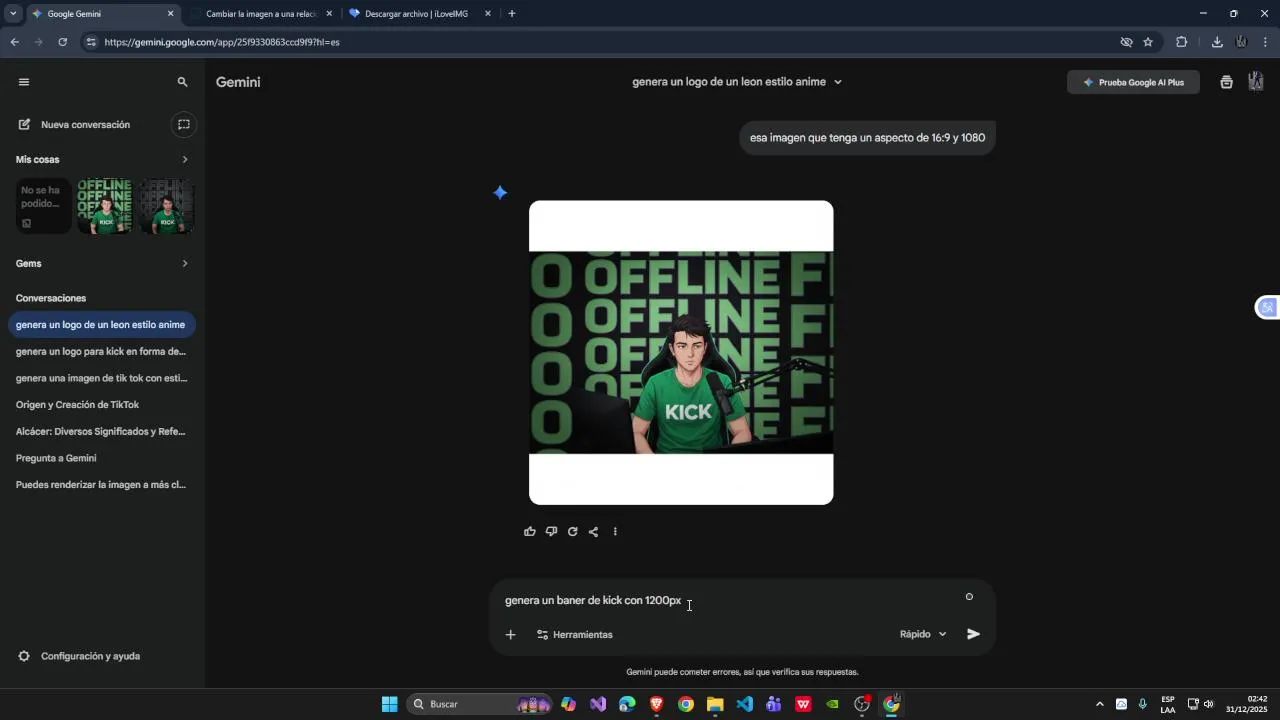The image size is (1280, 720).
Task: Regenerate the response icon
Action: (572, 532)
